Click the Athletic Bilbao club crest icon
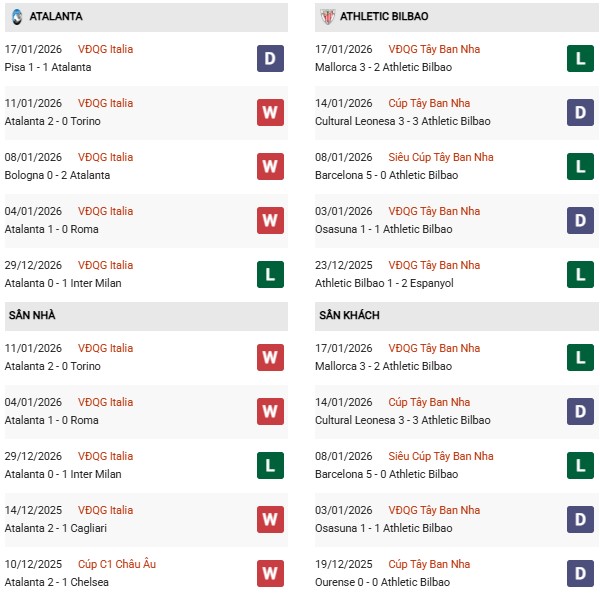Screen dimensions: 600x595 326,17
